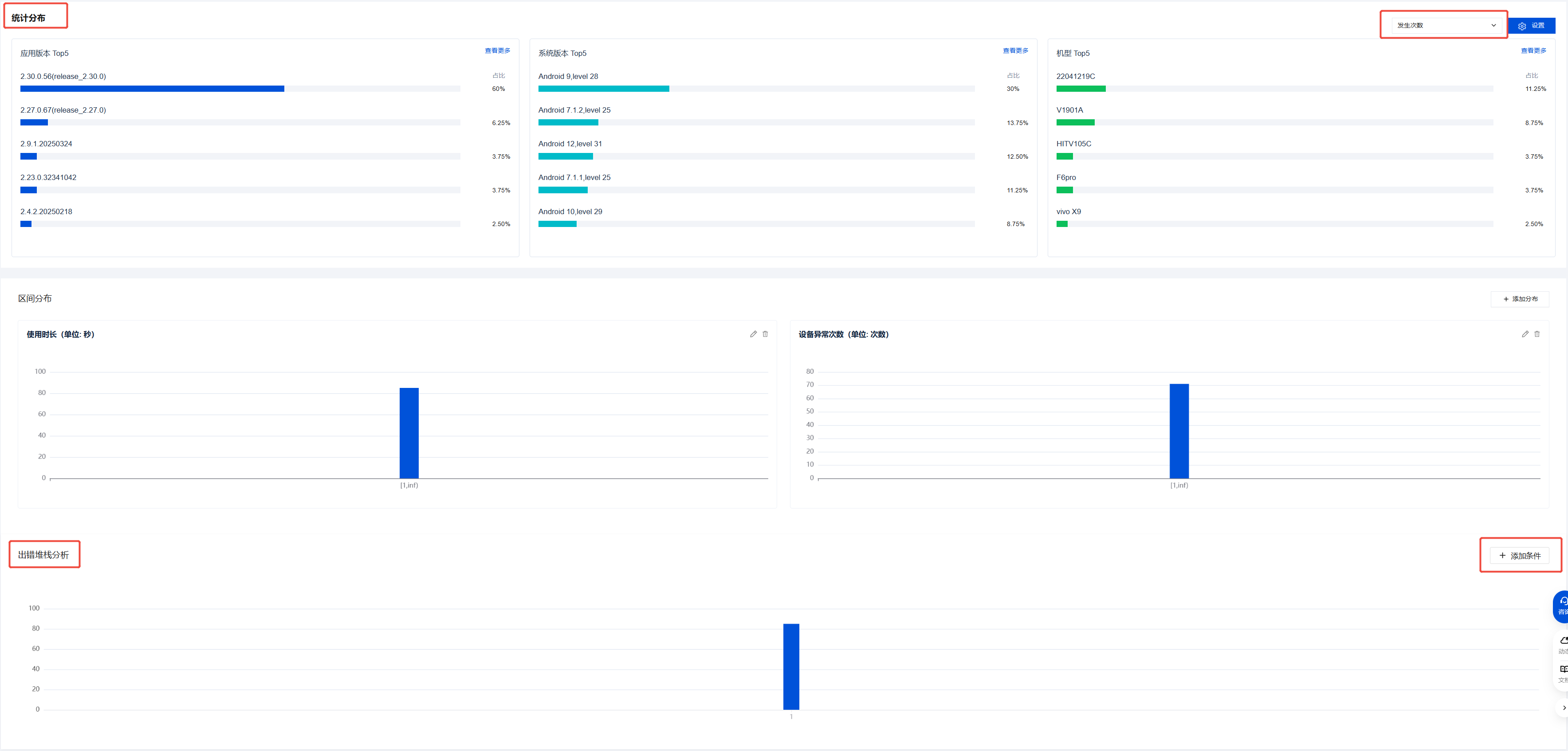Click 查看更多 for 应用版本 Top5
Screen dimensions: 1568x751
pyautogui.click(x=497, y=51)
